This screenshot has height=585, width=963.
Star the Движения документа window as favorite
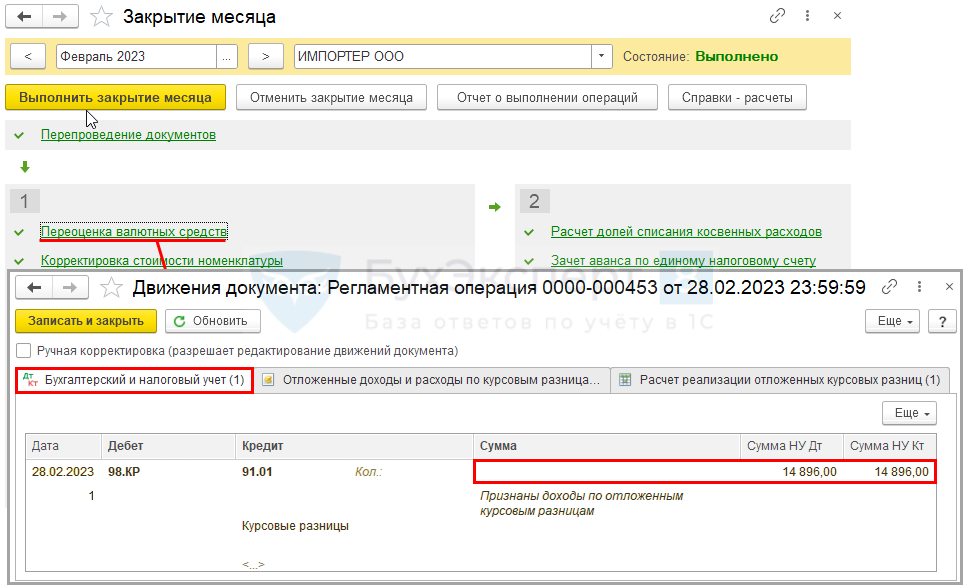coord(111,287)
